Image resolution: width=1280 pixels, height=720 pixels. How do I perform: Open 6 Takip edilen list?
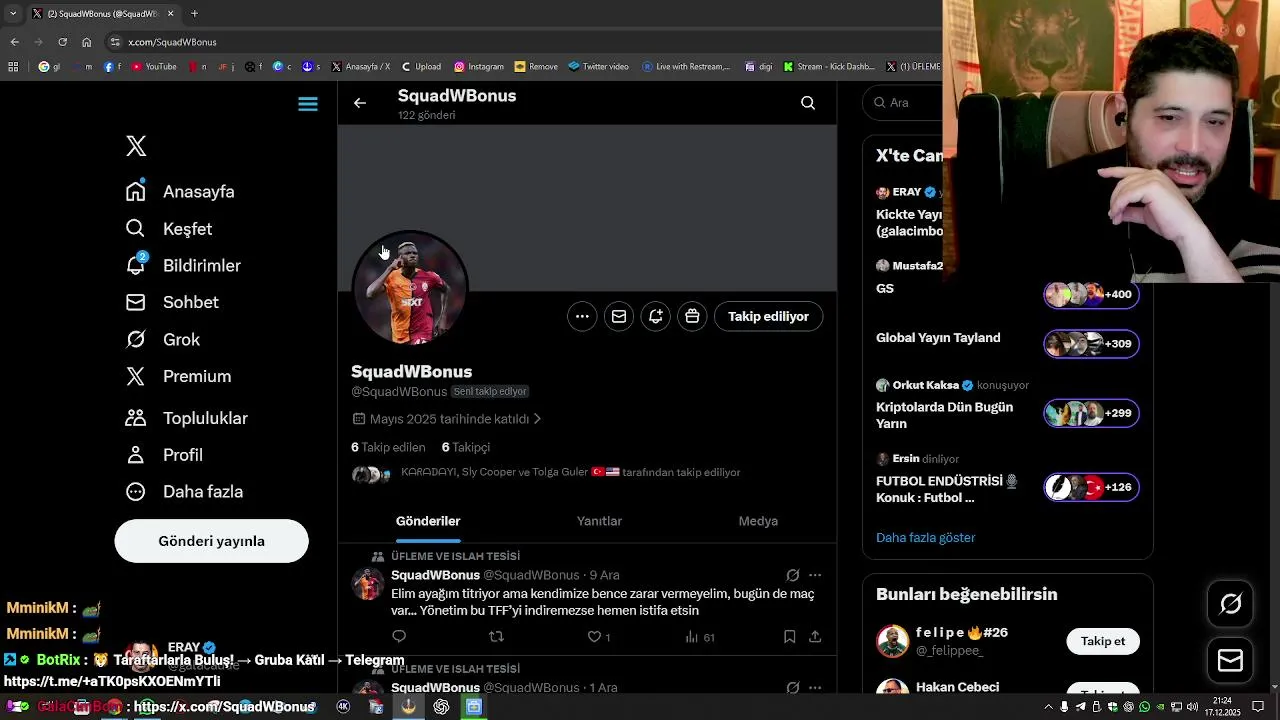point(388,447)
